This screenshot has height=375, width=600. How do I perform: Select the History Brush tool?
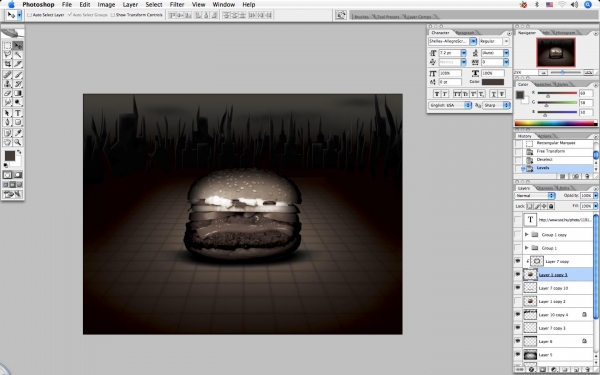pyautogui.click(x=18, y=84)
